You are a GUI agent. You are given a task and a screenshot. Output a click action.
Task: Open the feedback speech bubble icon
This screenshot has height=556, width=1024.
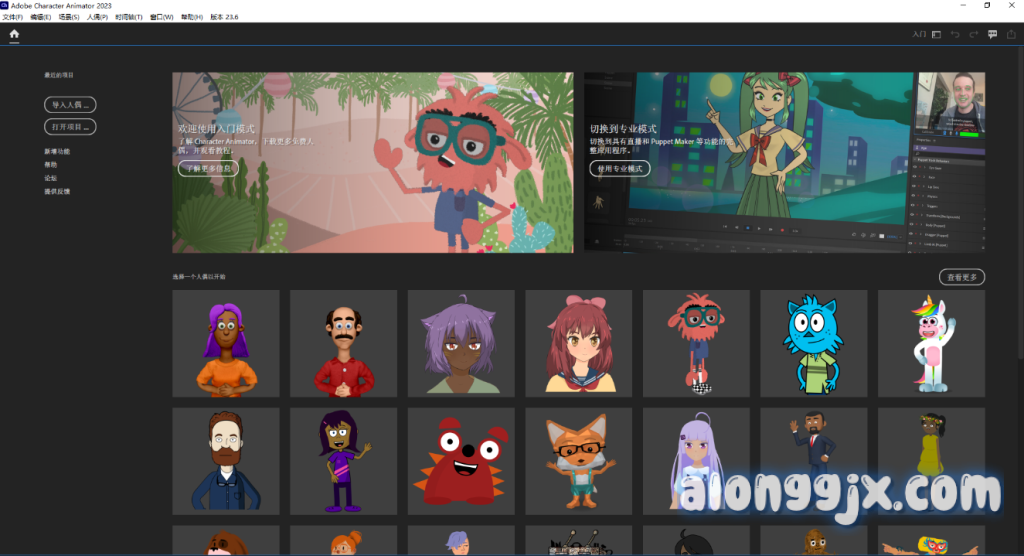(x=993, y=35)
